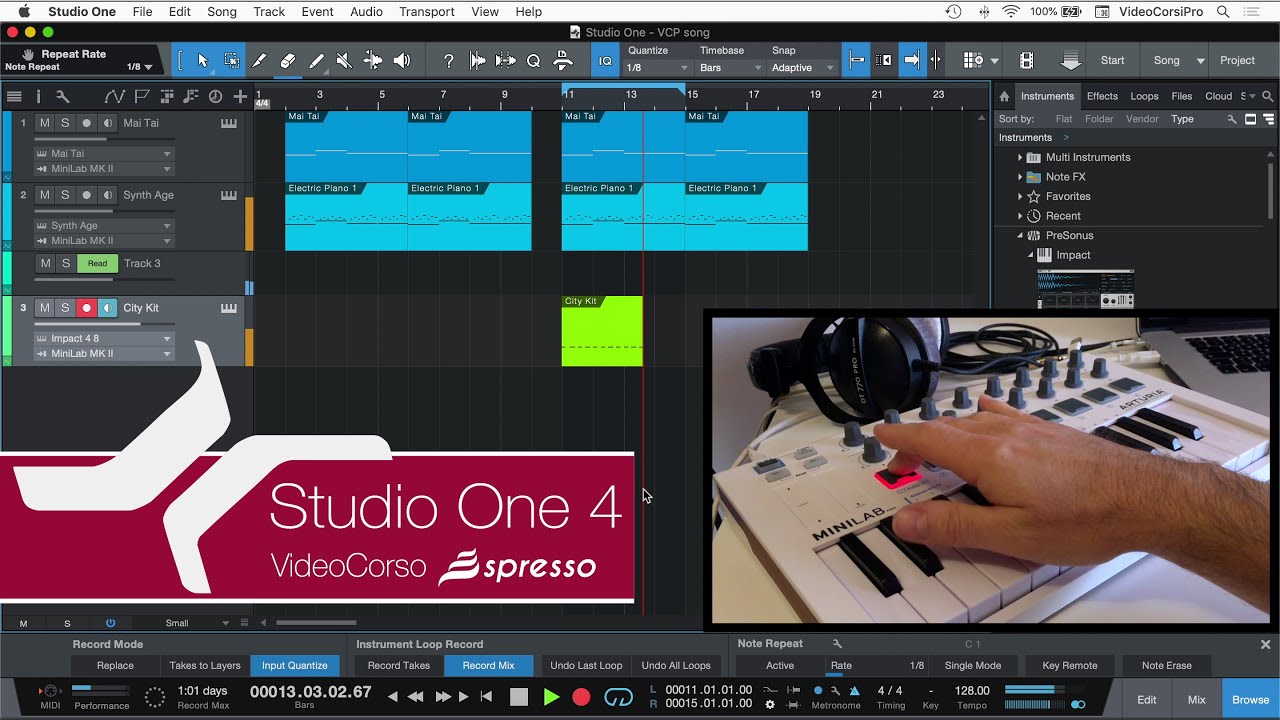1280x720 pixels.
Task: Switch to the Effects browser tab
Action: [1102, 96]
